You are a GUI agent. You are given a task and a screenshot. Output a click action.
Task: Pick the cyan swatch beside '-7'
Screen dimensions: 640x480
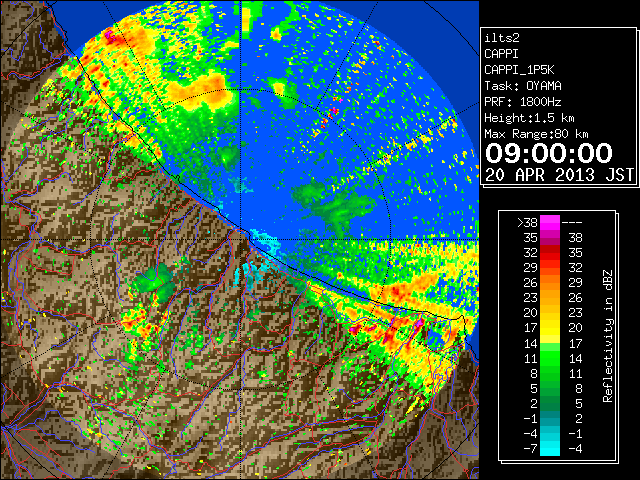550,448
